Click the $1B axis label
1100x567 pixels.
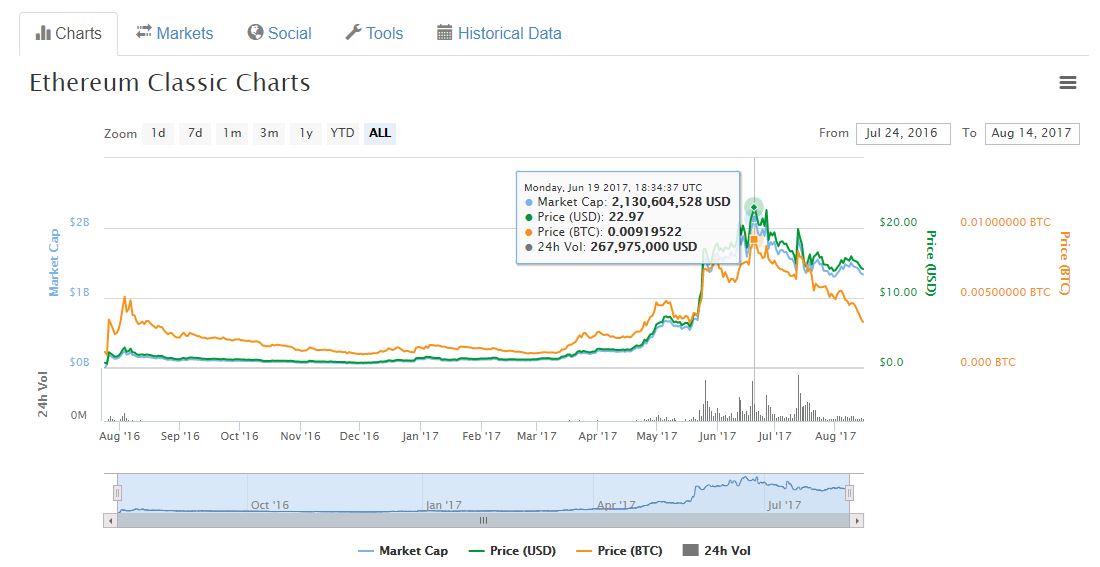pyautogui.click(x=79, y=292)
